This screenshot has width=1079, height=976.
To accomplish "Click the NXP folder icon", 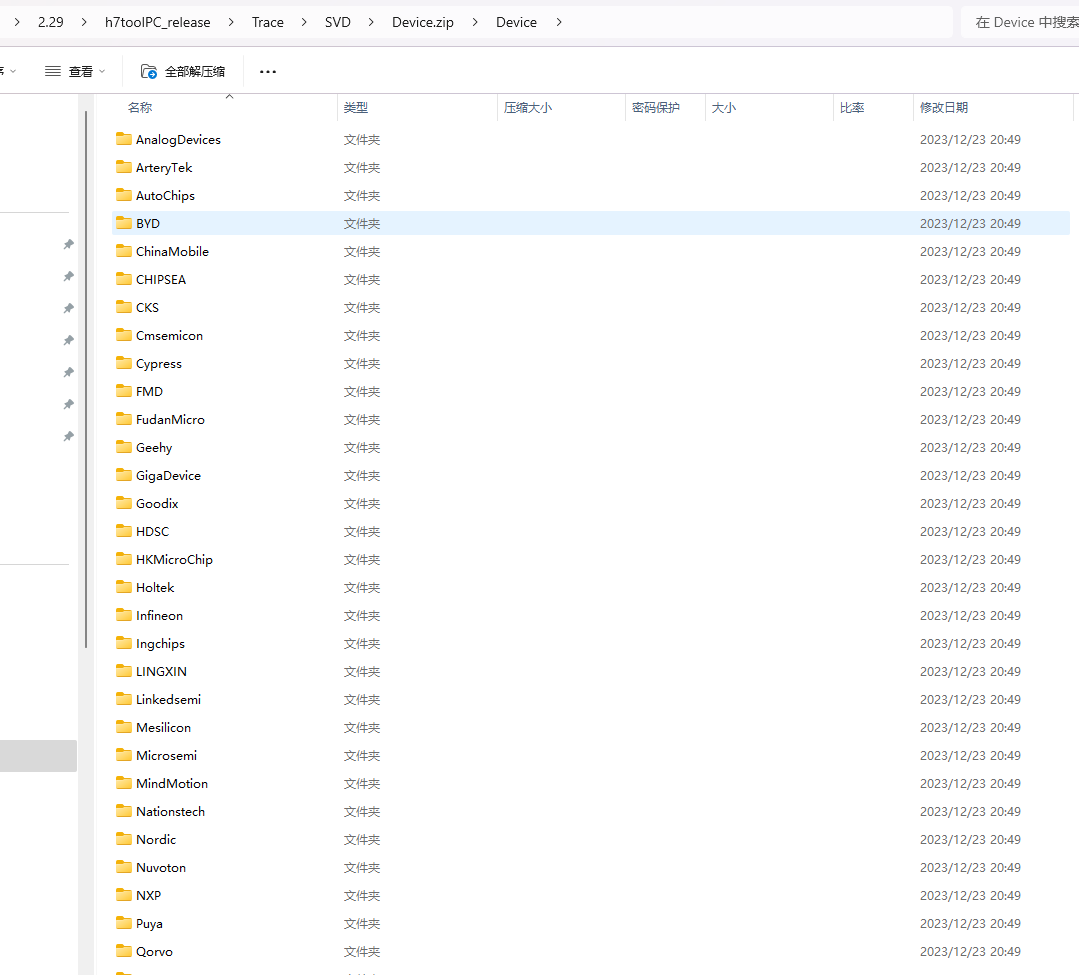I will pos(124,895).
